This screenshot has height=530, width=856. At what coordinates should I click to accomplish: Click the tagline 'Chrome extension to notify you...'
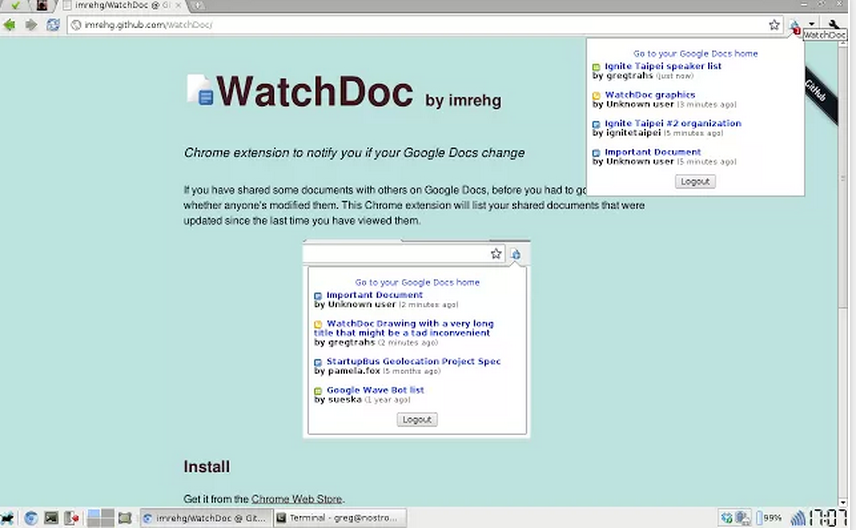354,153
